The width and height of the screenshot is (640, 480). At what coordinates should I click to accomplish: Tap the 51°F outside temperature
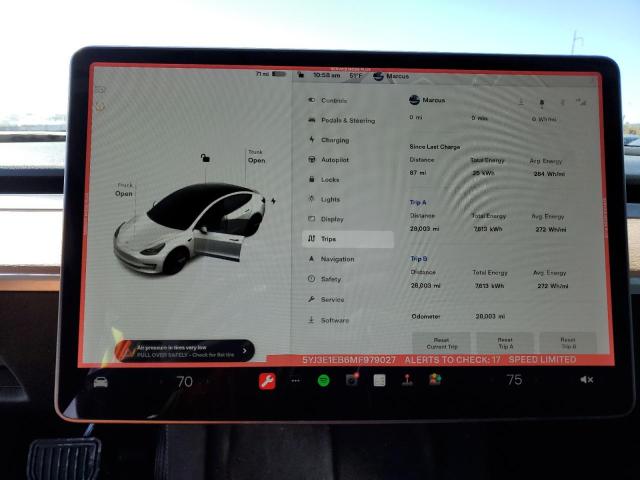coord(356,76)
